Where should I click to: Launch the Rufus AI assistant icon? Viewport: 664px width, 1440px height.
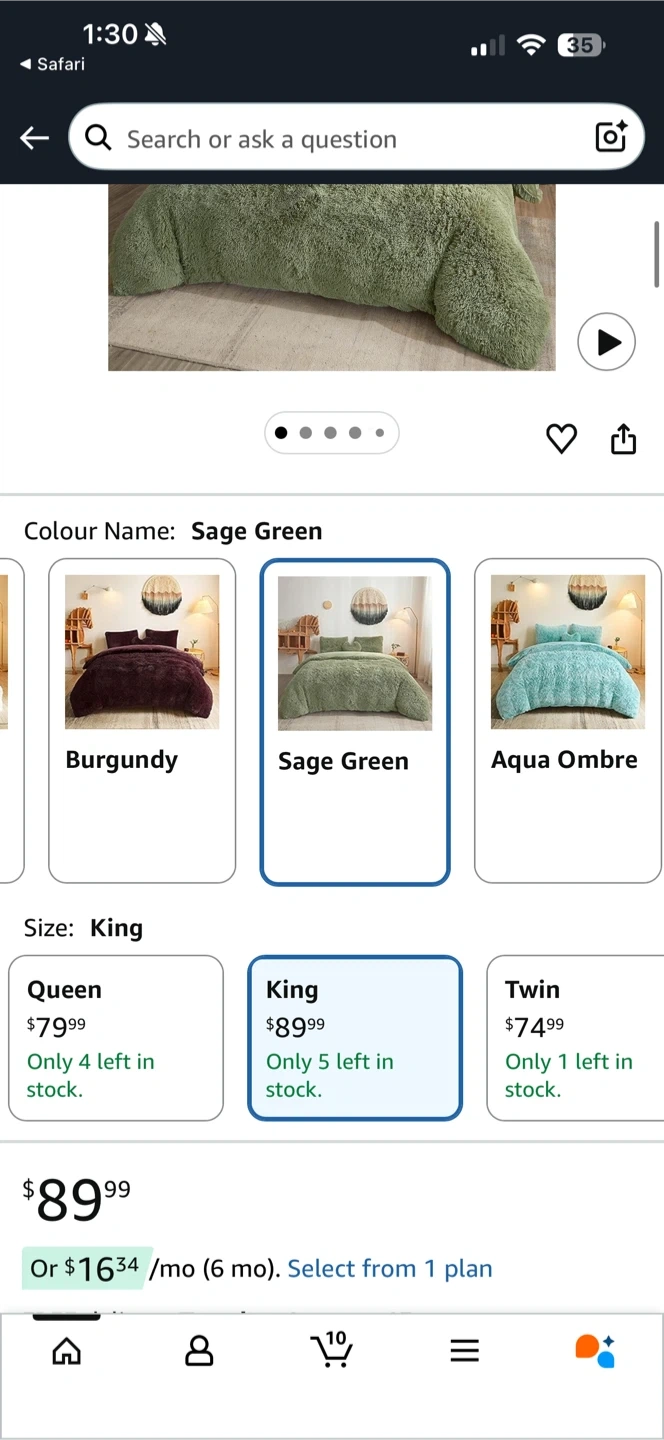click(x=595, y=1350)
